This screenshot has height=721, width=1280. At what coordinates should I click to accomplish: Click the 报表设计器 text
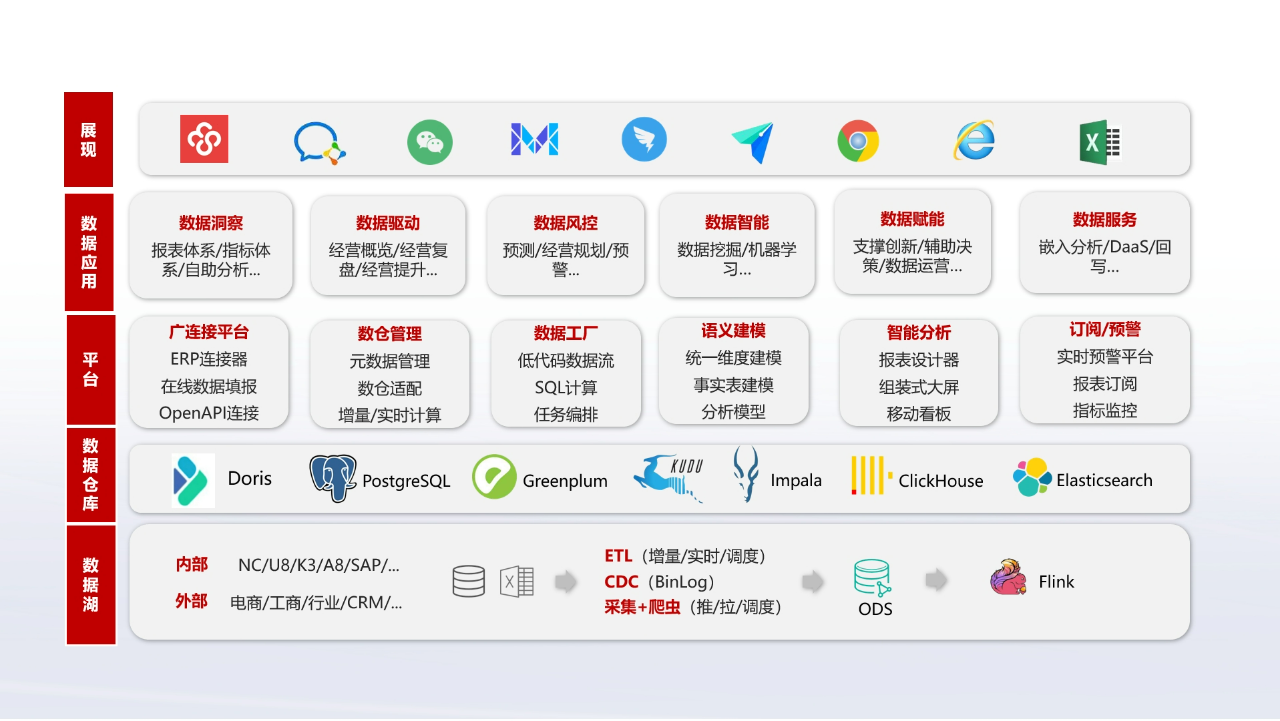(x=919, y=359)
